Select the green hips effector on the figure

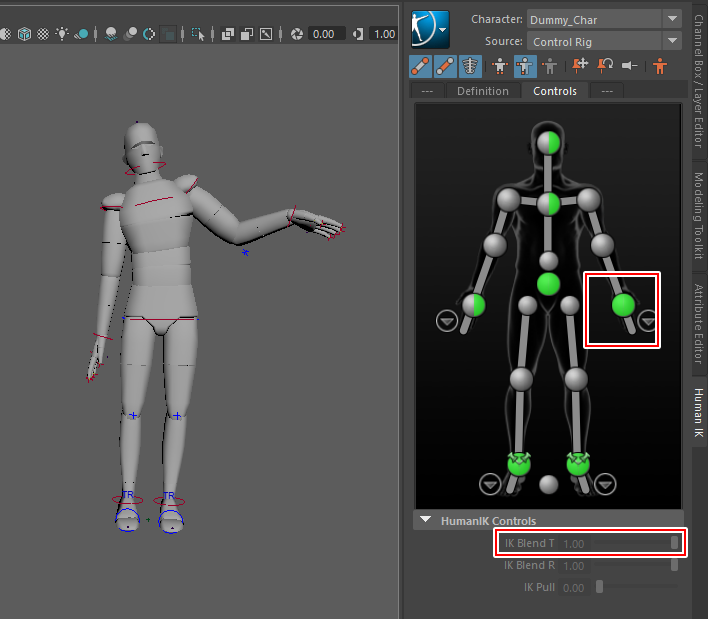click(548, 284)
